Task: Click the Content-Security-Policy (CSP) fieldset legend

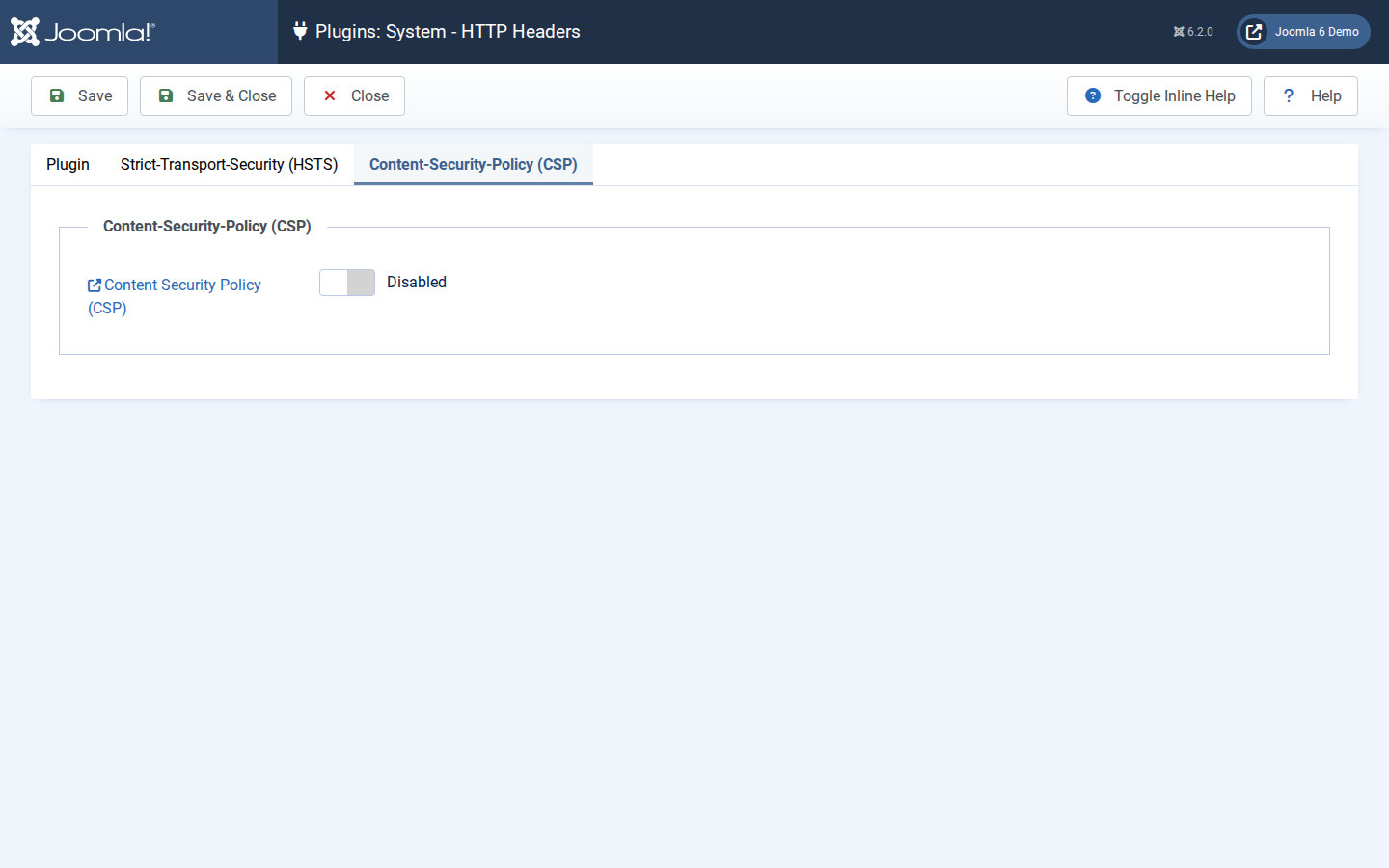Action: click(207, 227)
